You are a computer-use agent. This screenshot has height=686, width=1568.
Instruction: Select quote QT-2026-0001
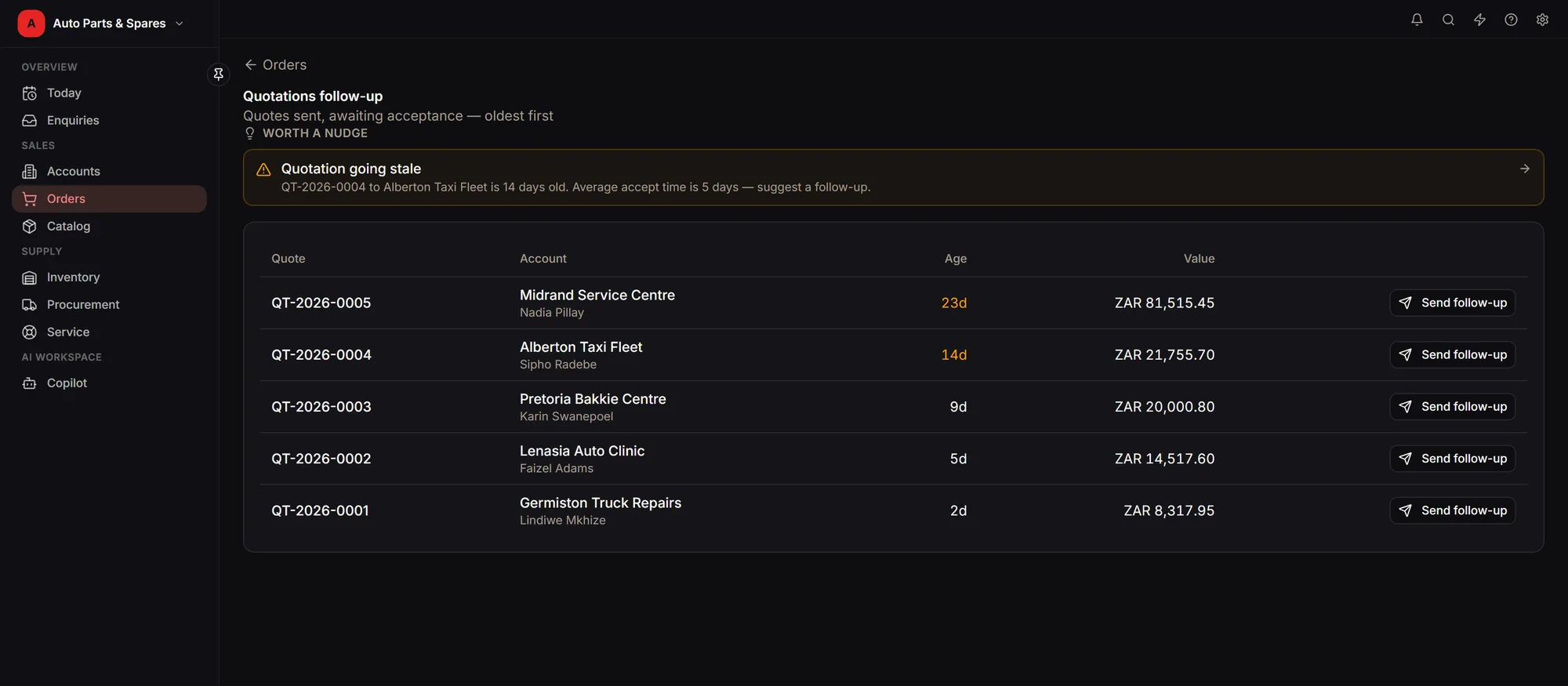coord(320,510)
